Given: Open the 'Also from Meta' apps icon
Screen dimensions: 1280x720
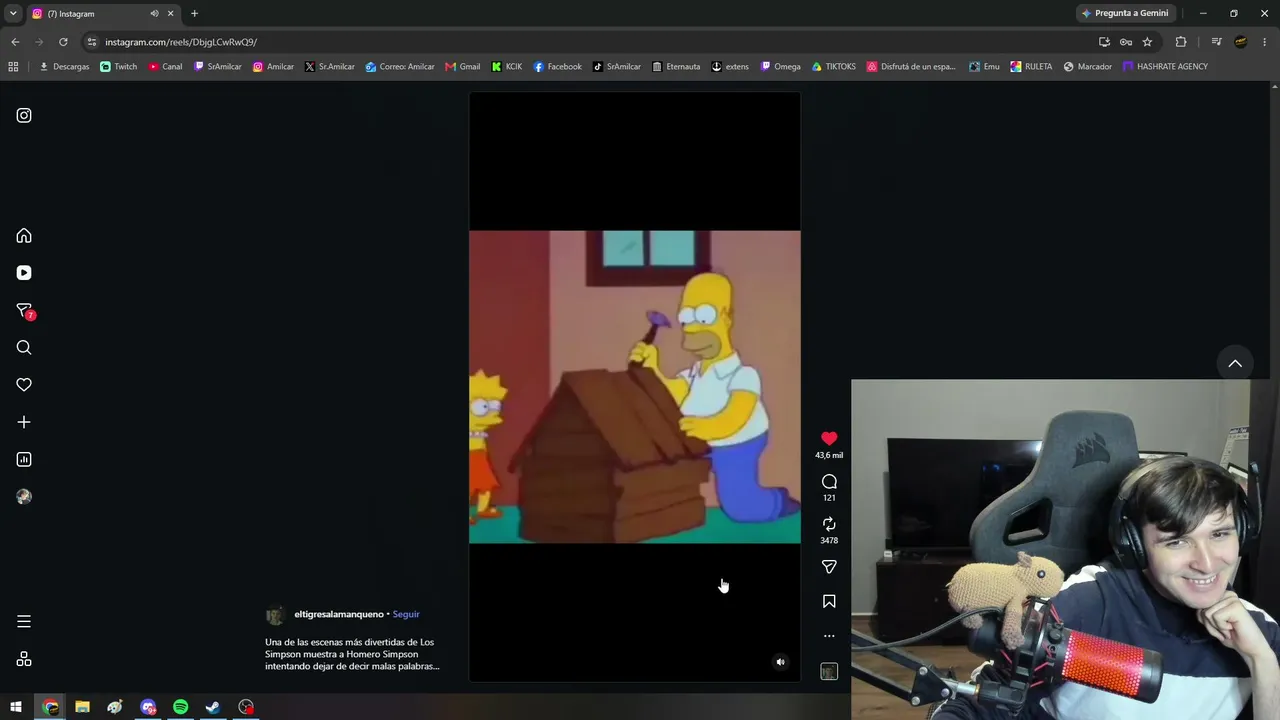Looking at the screenshot, I should coord(24,659).
